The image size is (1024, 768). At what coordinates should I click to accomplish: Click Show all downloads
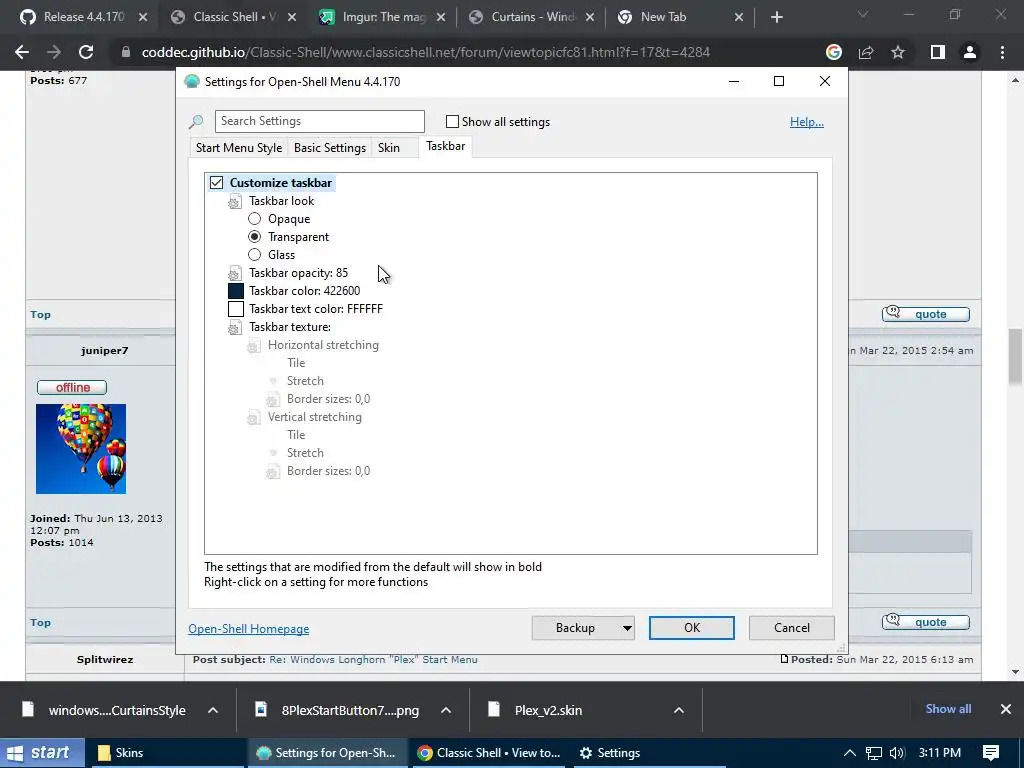tap(948, 709)
